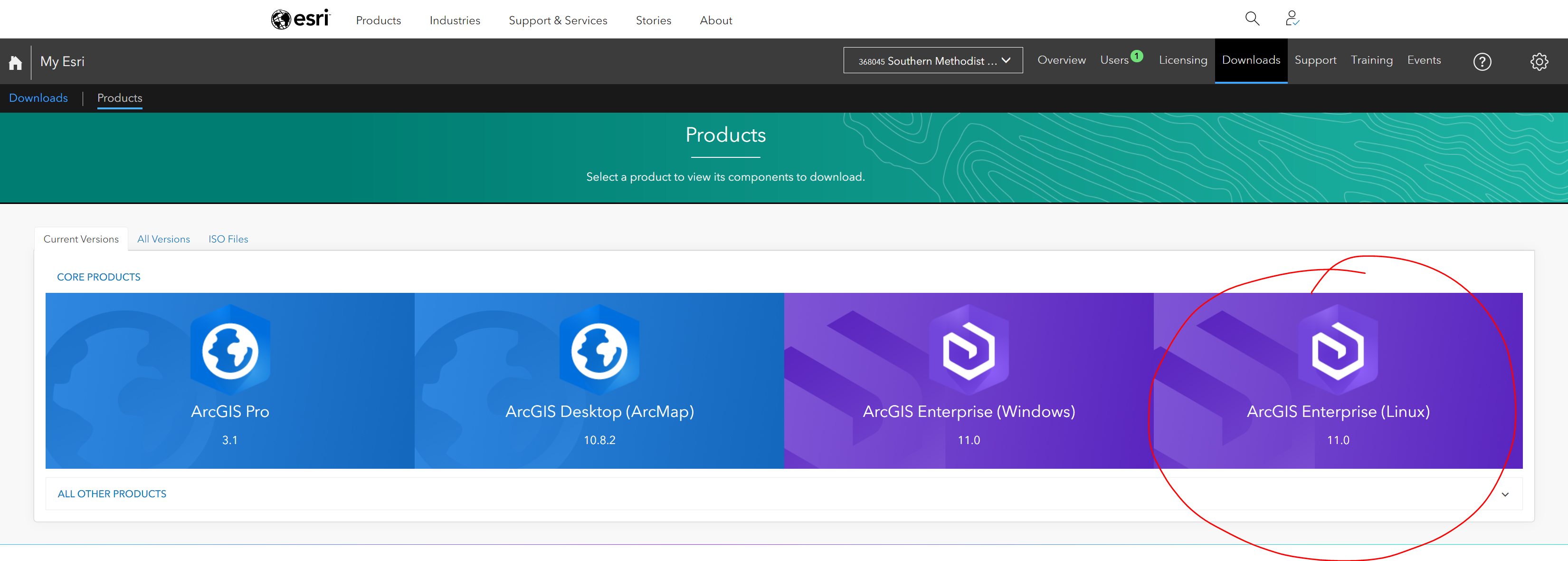Screen dimensions: 1568x561
Task: Open the Products top menu
Action: pos(378,20)
